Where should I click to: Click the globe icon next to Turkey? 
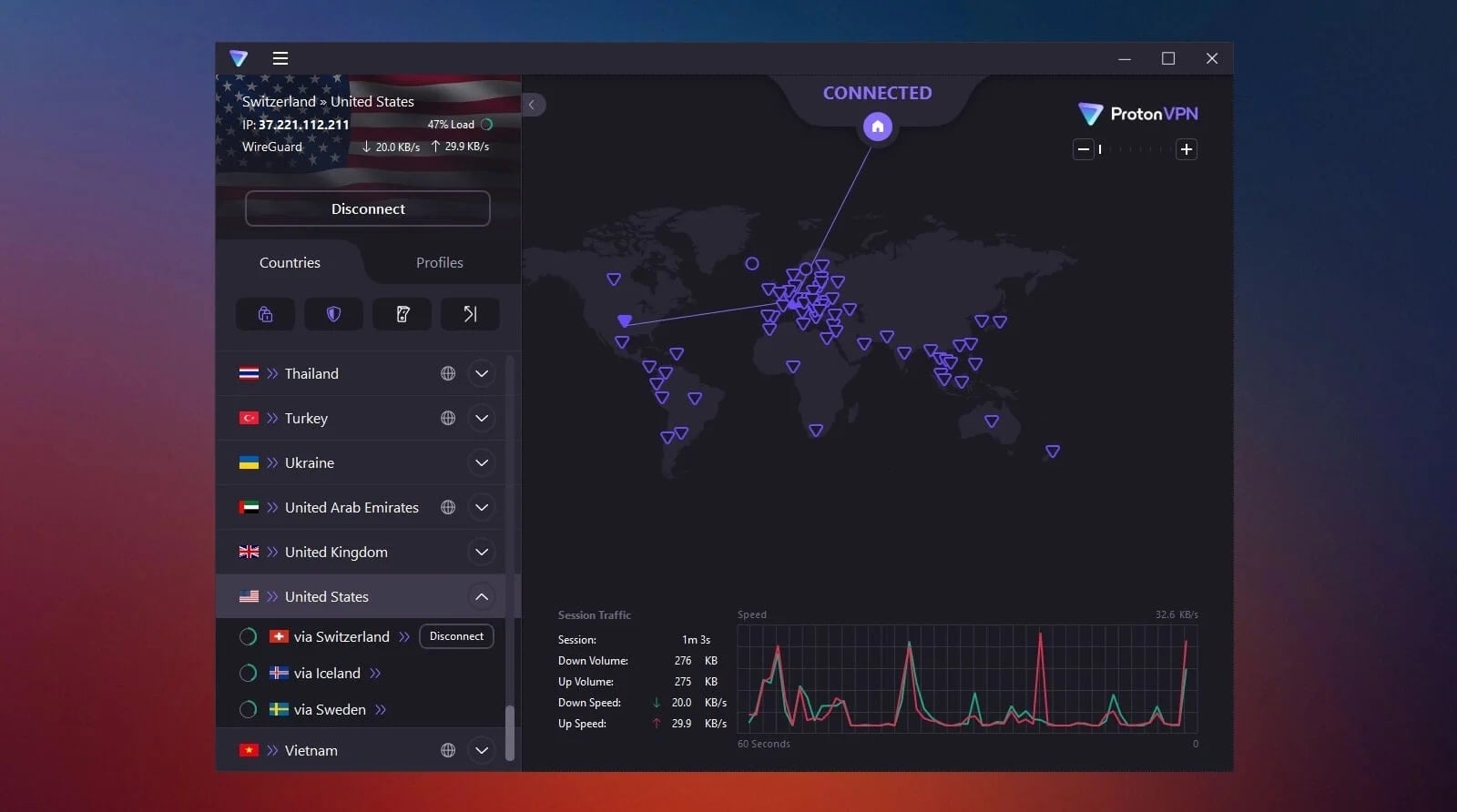click(x=448, y=418)
